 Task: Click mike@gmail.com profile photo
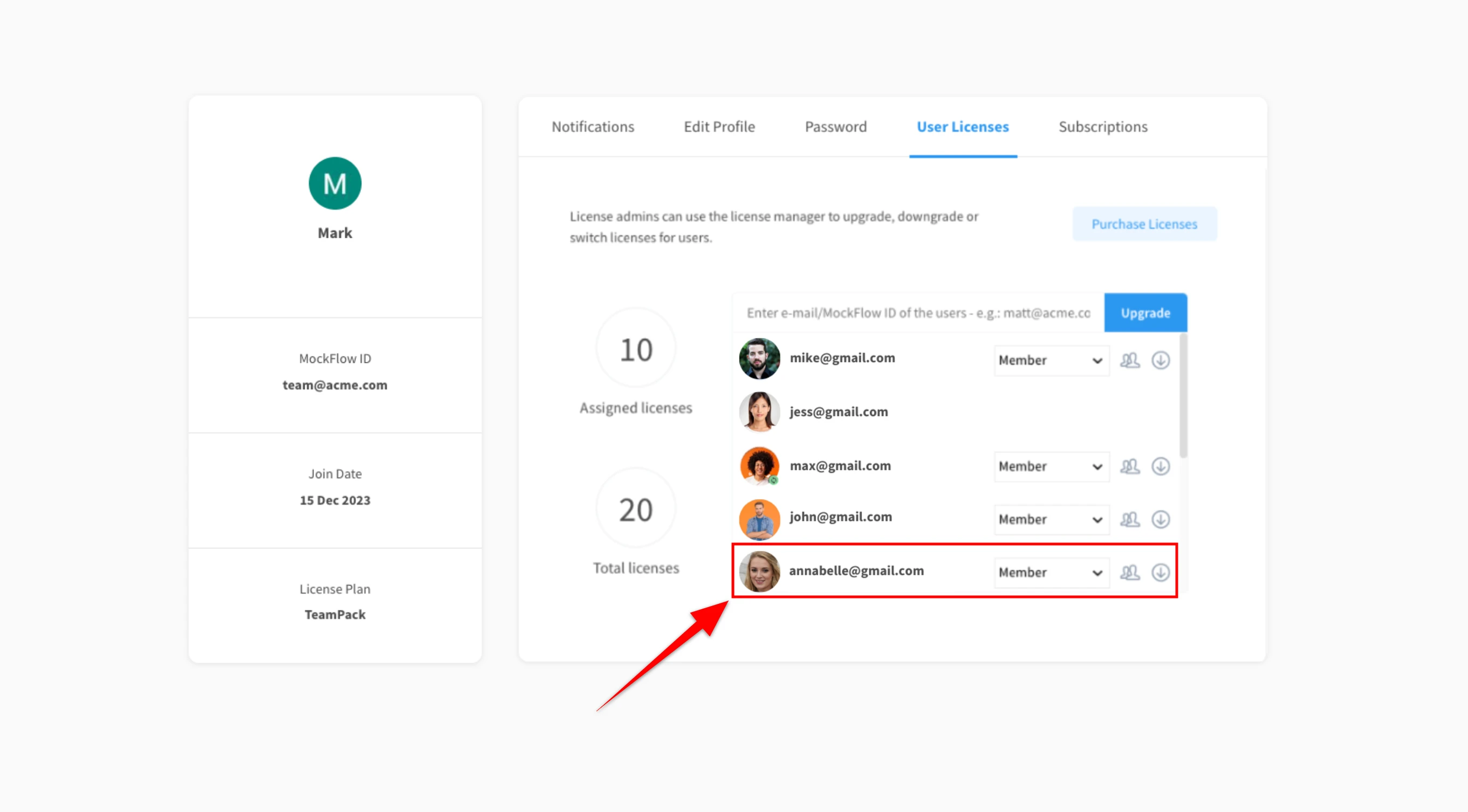coord(759,359)
